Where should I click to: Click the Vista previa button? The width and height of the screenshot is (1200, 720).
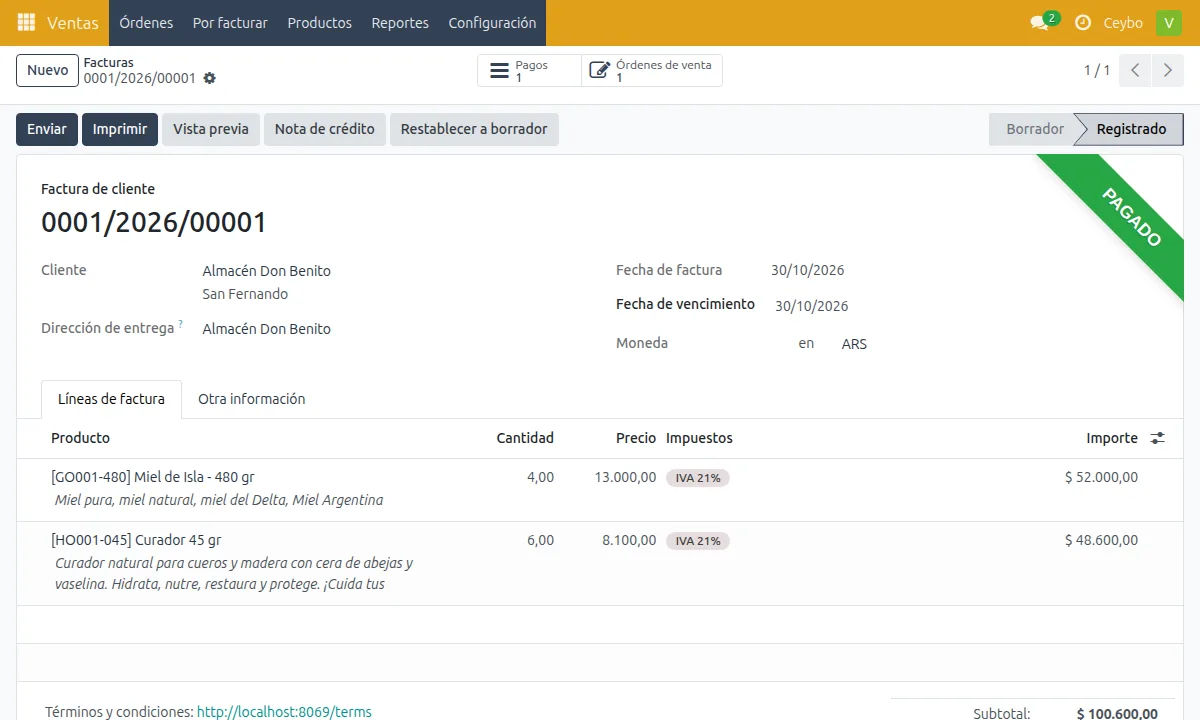coord(211,129)
